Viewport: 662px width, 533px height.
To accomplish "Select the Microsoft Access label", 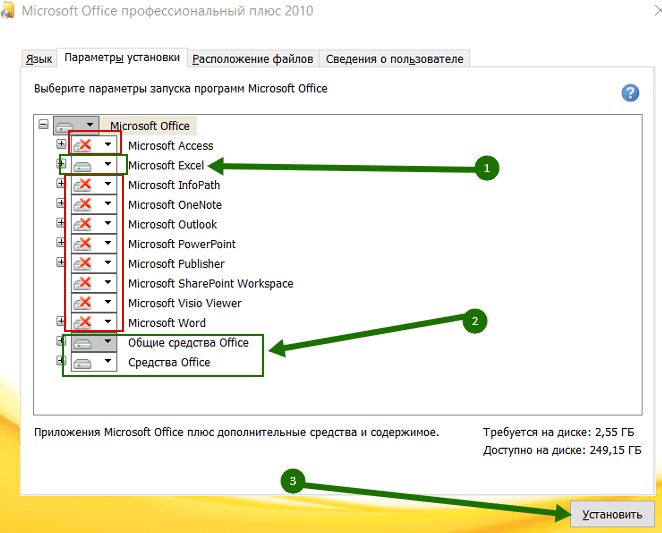I will tap(171, 146).
